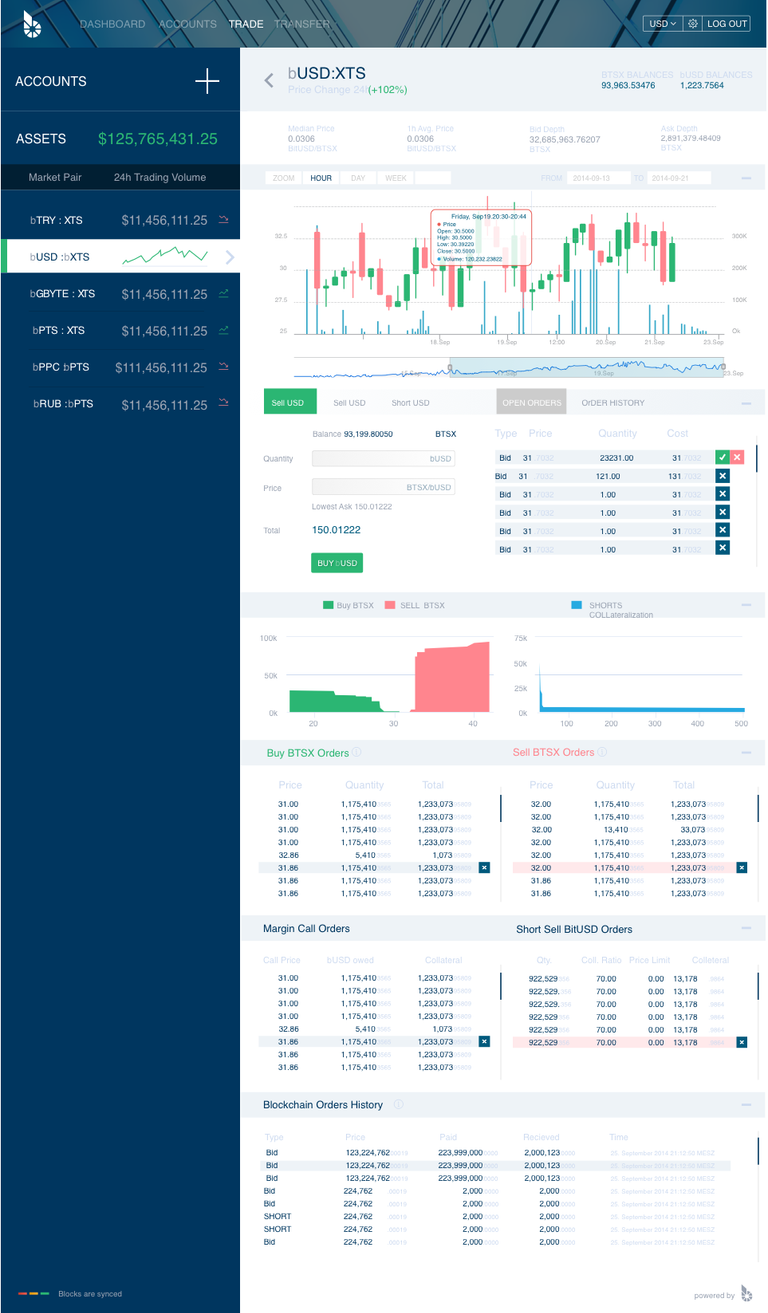Focus the Price BTSX/bUSD input field
768x1313 pixels.
coord(384,487)
